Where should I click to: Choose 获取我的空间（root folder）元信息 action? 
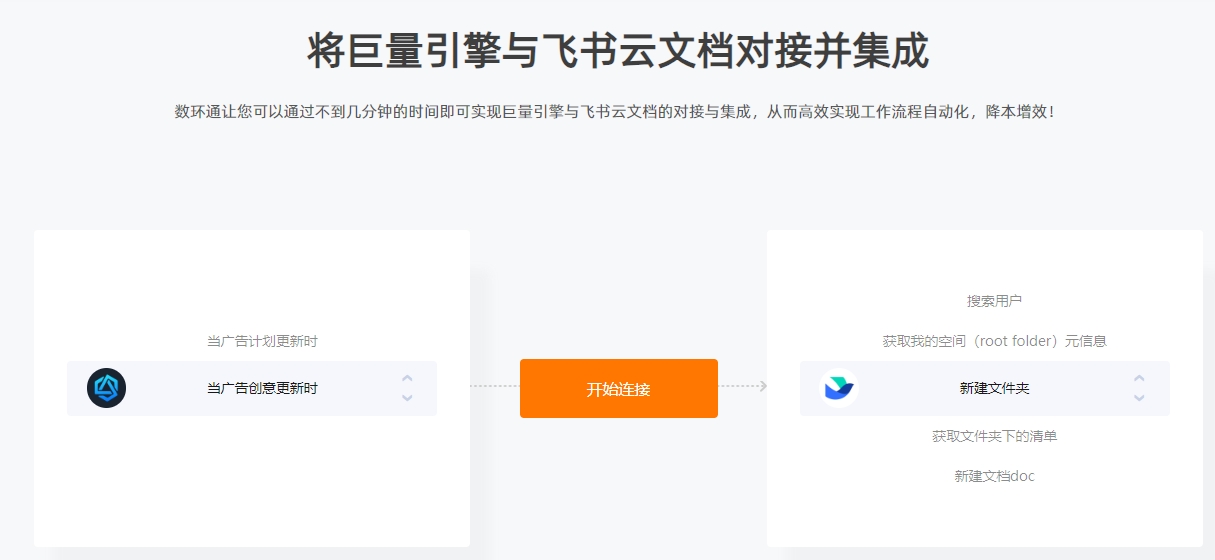[994, 341]
